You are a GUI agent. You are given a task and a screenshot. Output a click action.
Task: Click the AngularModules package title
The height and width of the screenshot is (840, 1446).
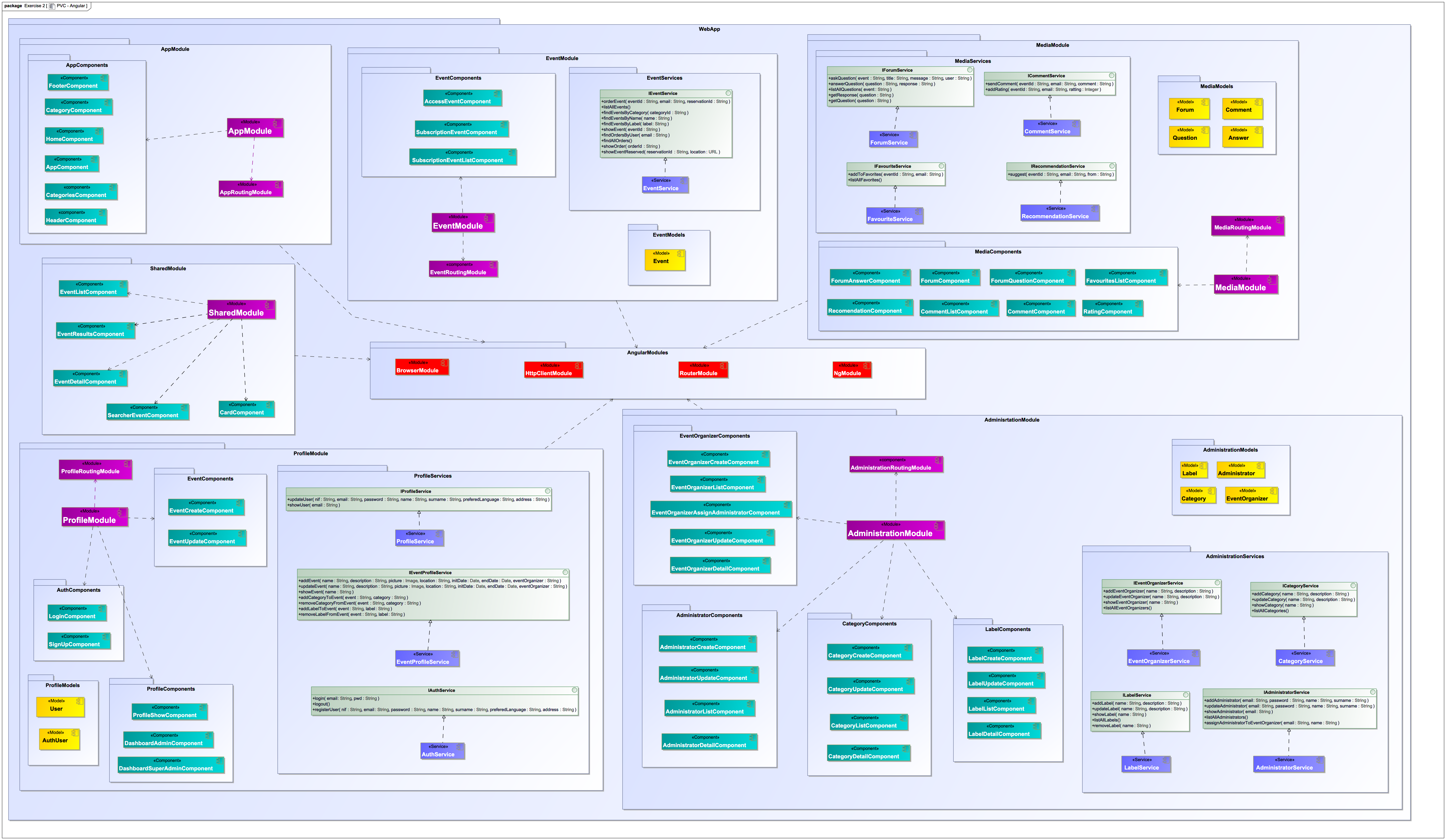click(x=647, y=353)
